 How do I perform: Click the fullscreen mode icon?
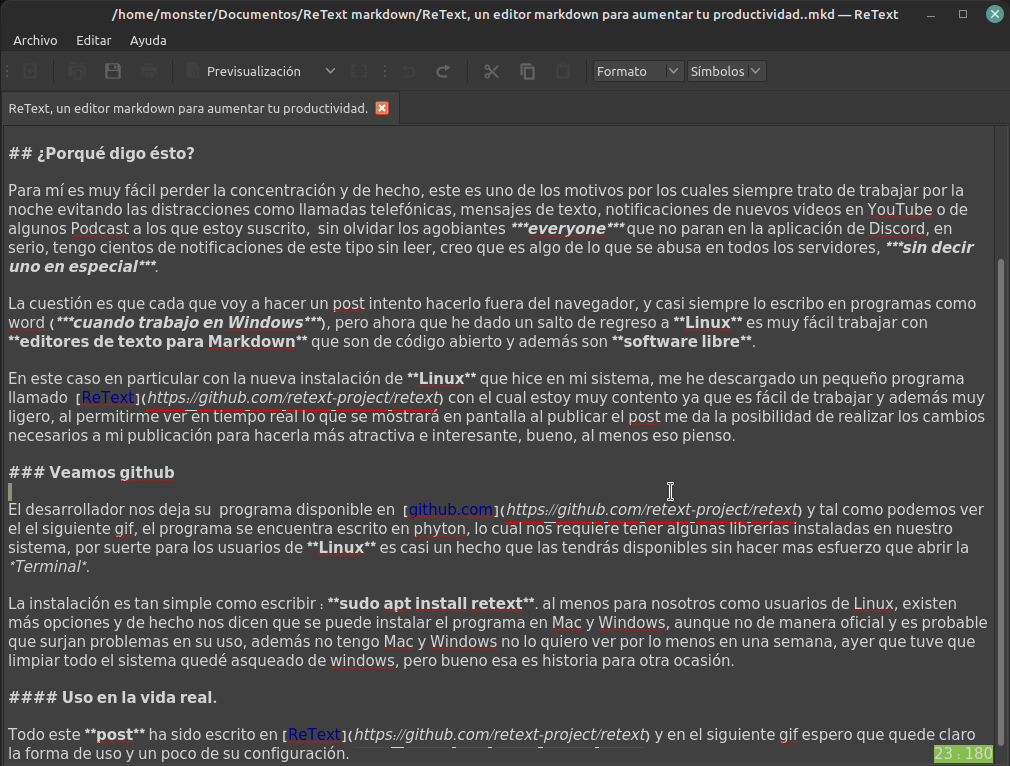pyautogui.click(x=359, y=71)
